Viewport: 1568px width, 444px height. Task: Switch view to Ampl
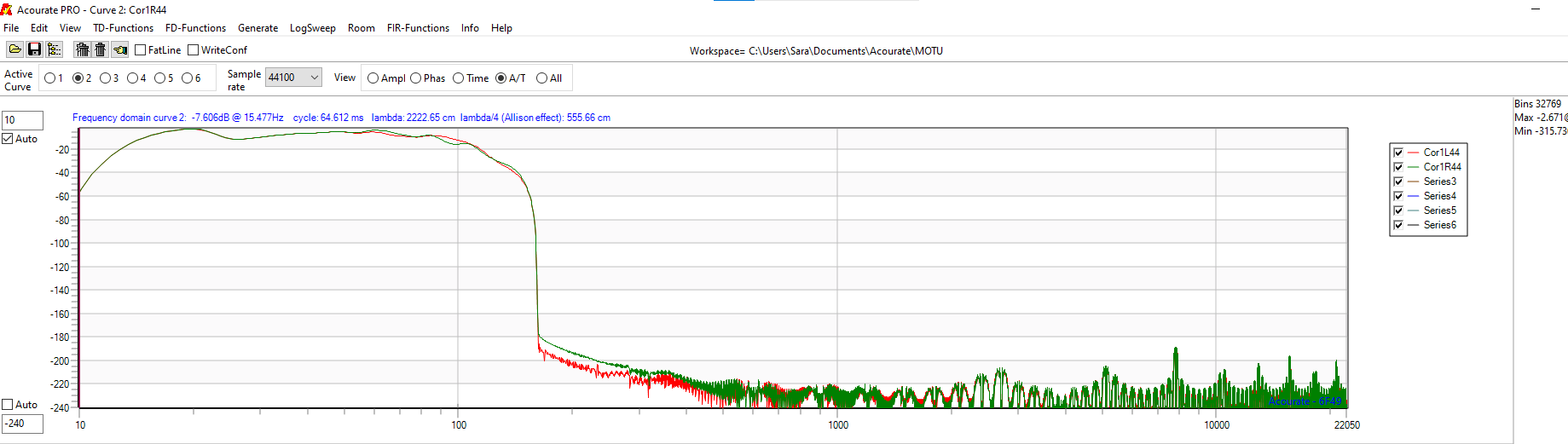tap(373, 78)
